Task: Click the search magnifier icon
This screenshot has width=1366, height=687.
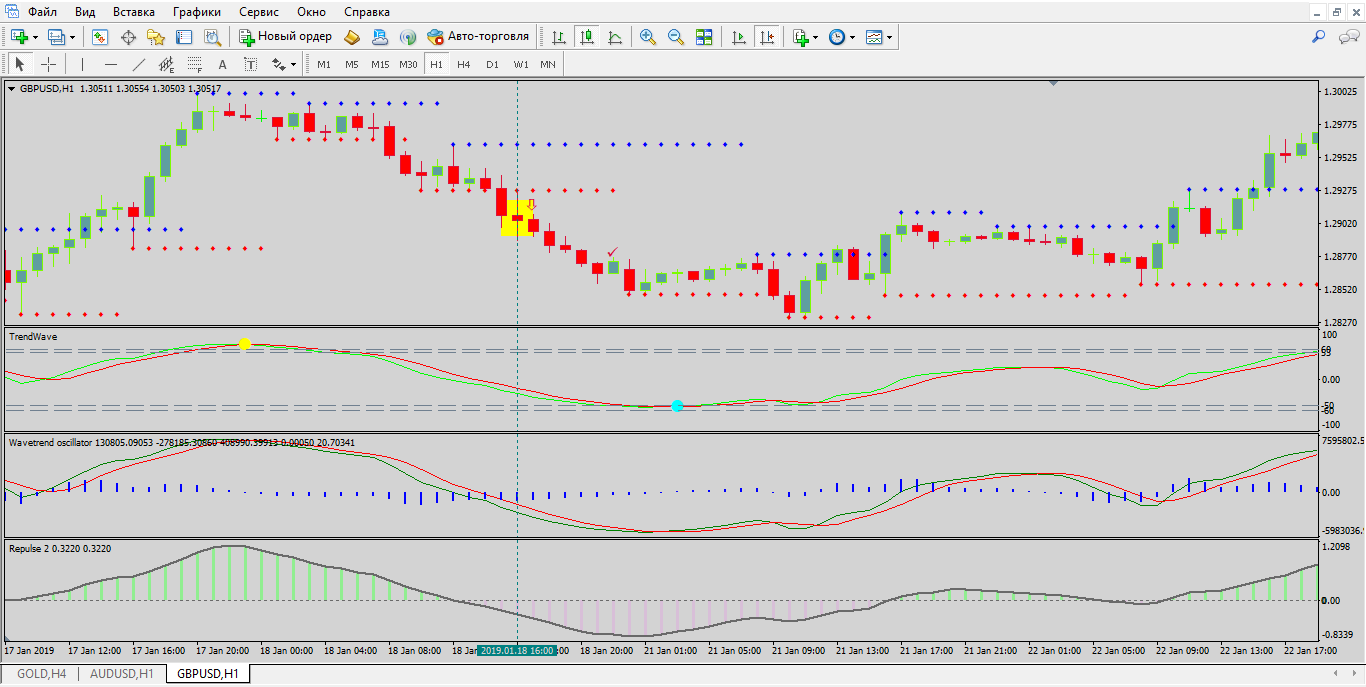Action: click(1319, 37)
